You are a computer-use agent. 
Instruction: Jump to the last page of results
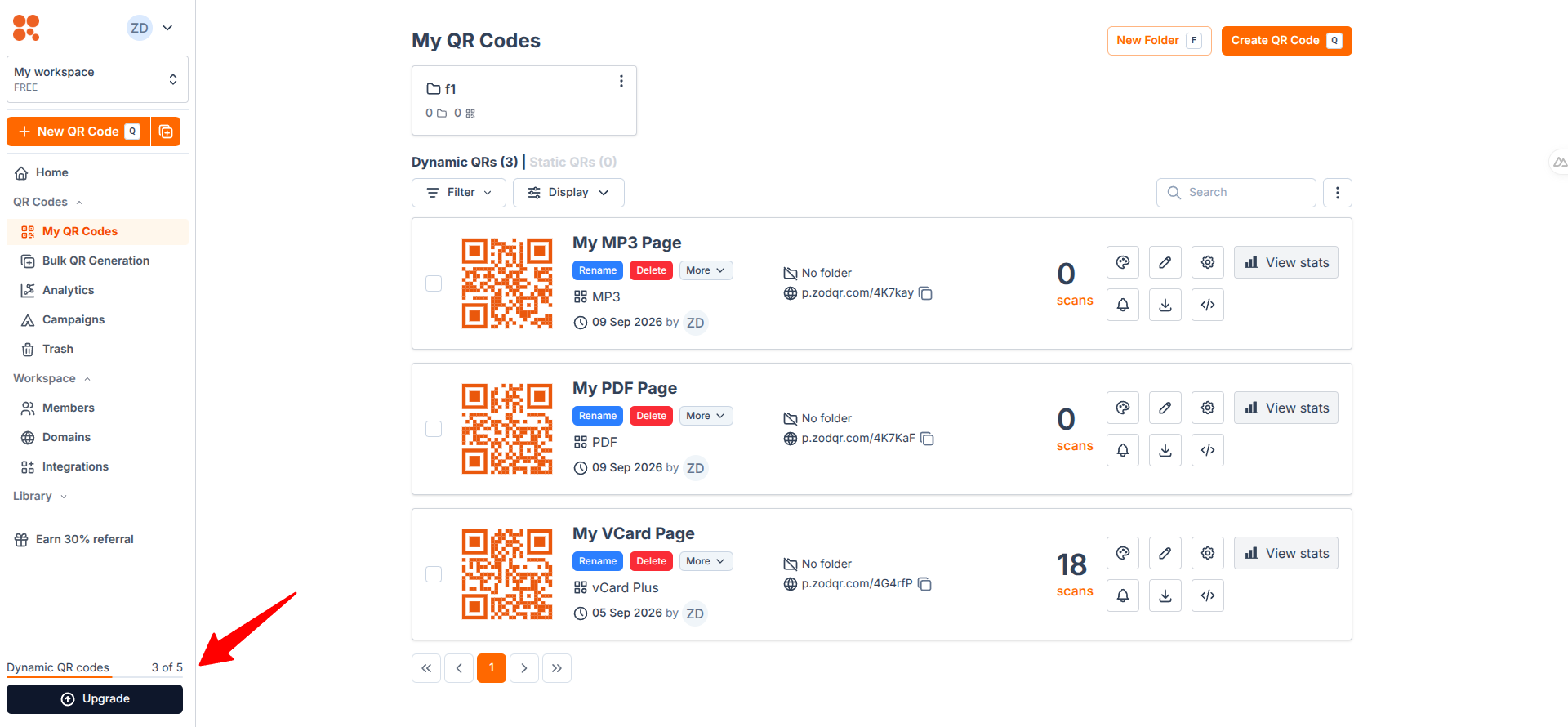coord(557,668)
